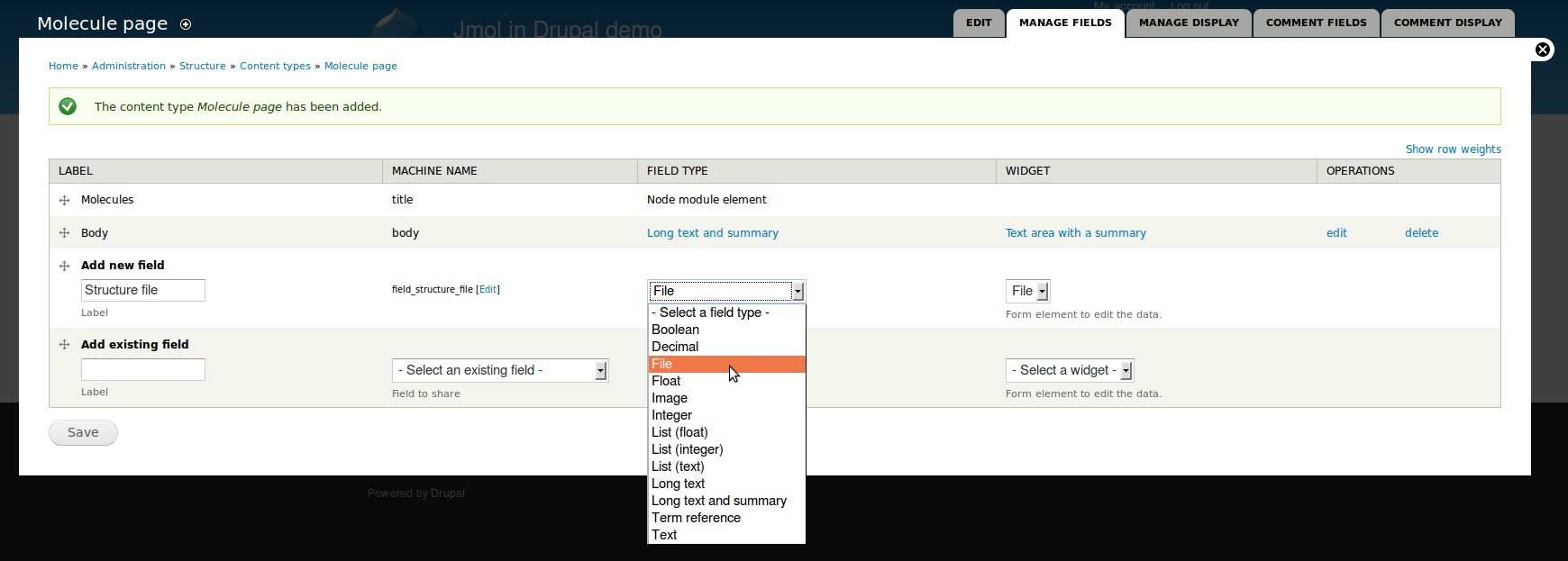This screenshot has width=1568, height=561.
Task: Click the 'title' machine name cell
Action: (x=403, y=200)
